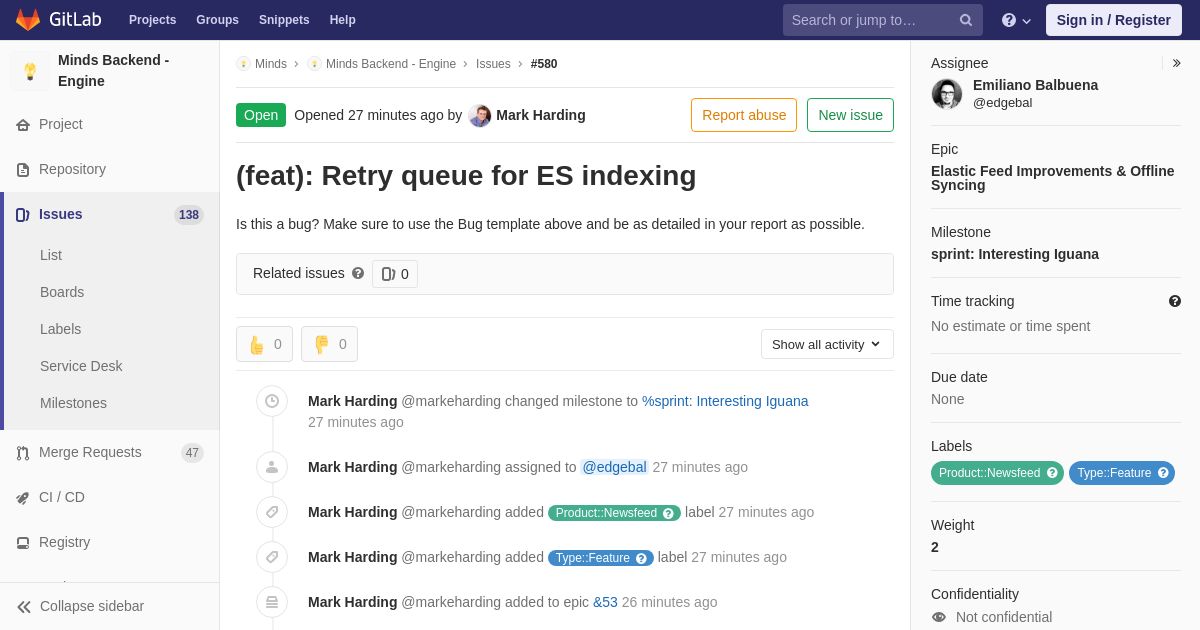Select the Service Desk submenu item
1200x630 pixels.
point(81,366)
